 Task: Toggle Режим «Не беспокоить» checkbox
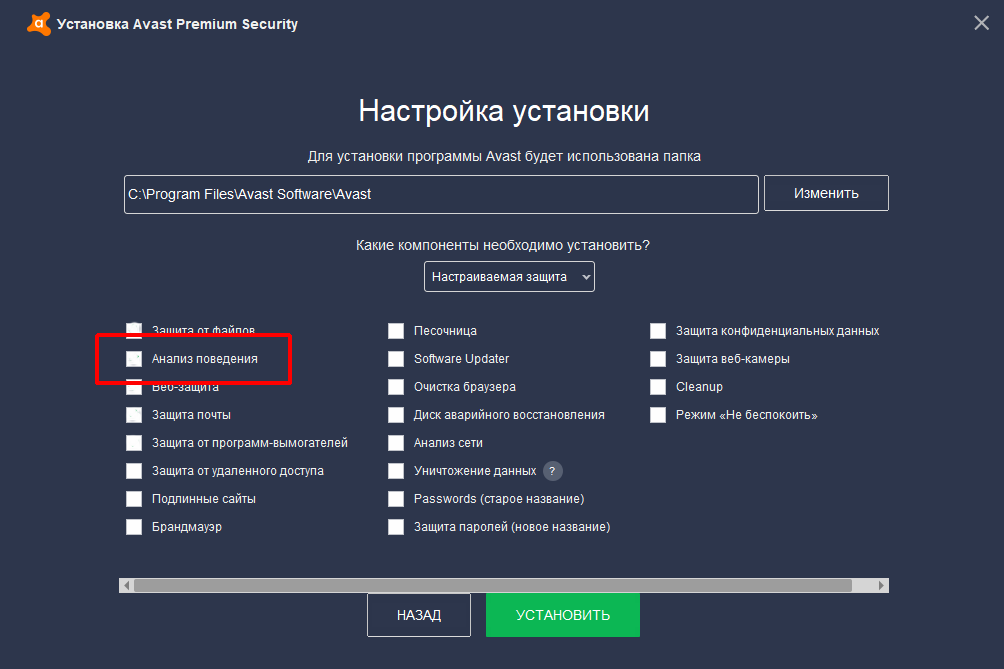tap(658, 415)
